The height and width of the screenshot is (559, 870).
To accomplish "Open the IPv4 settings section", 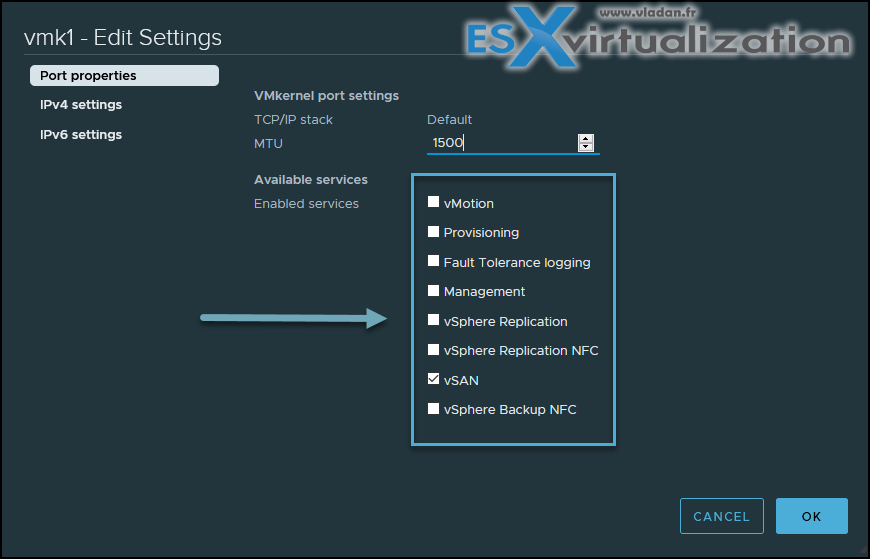I will coord(81,105).
